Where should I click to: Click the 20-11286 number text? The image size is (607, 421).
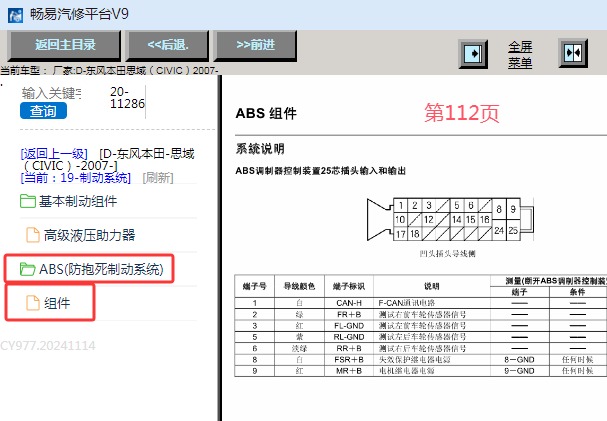(127, 98)
